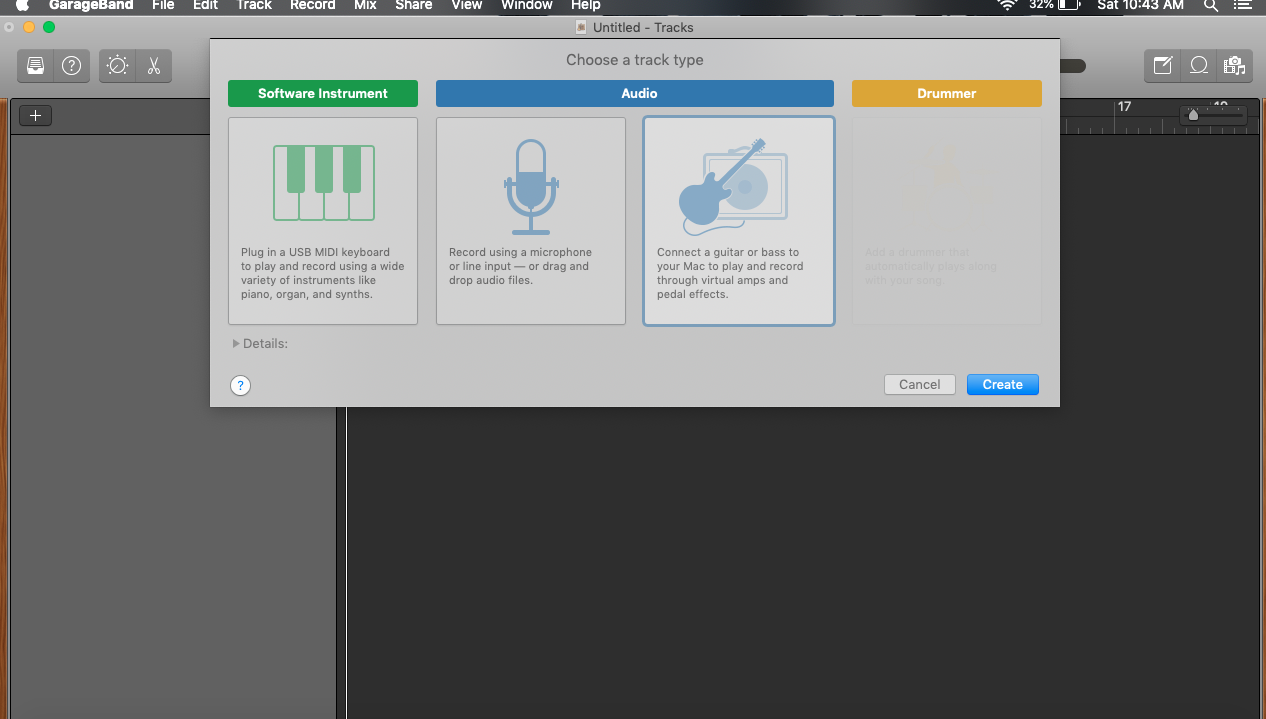Click the battery status icon
This screenshot has width=1266, height=719.
click(x=1069, y=5)
